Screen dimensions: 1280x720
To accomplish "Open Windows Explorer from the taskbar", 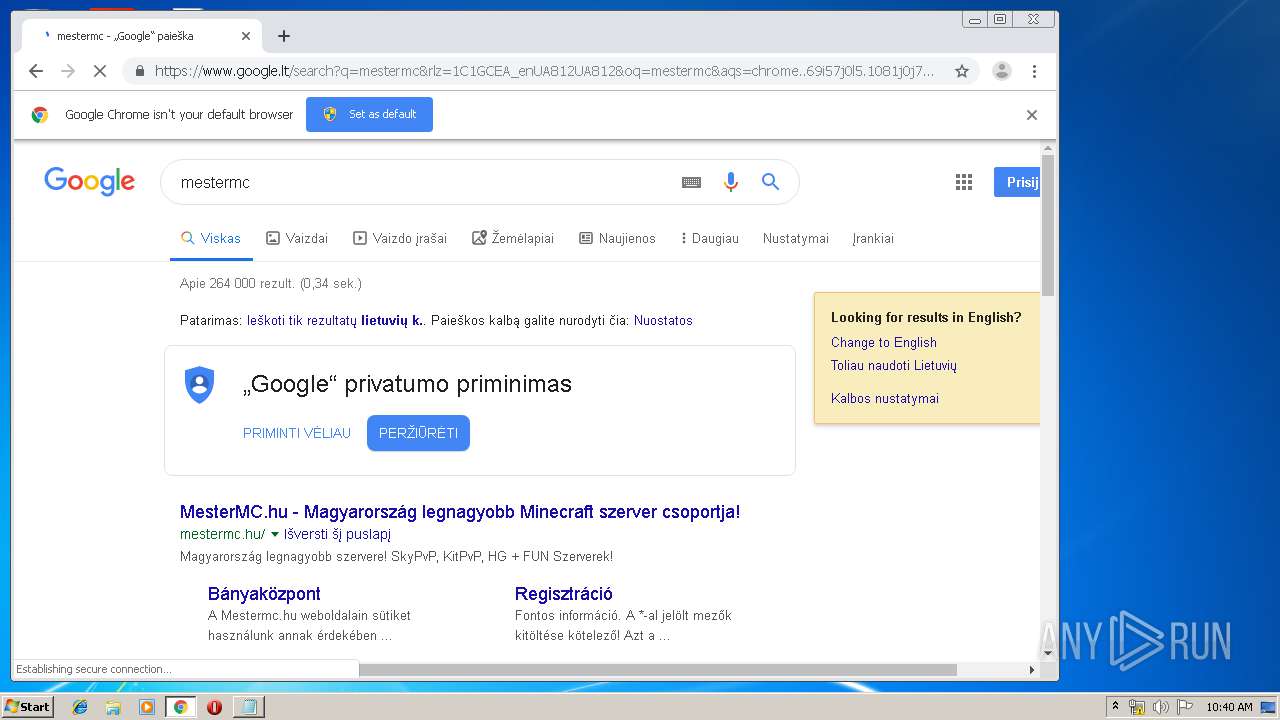I will 113,707.
